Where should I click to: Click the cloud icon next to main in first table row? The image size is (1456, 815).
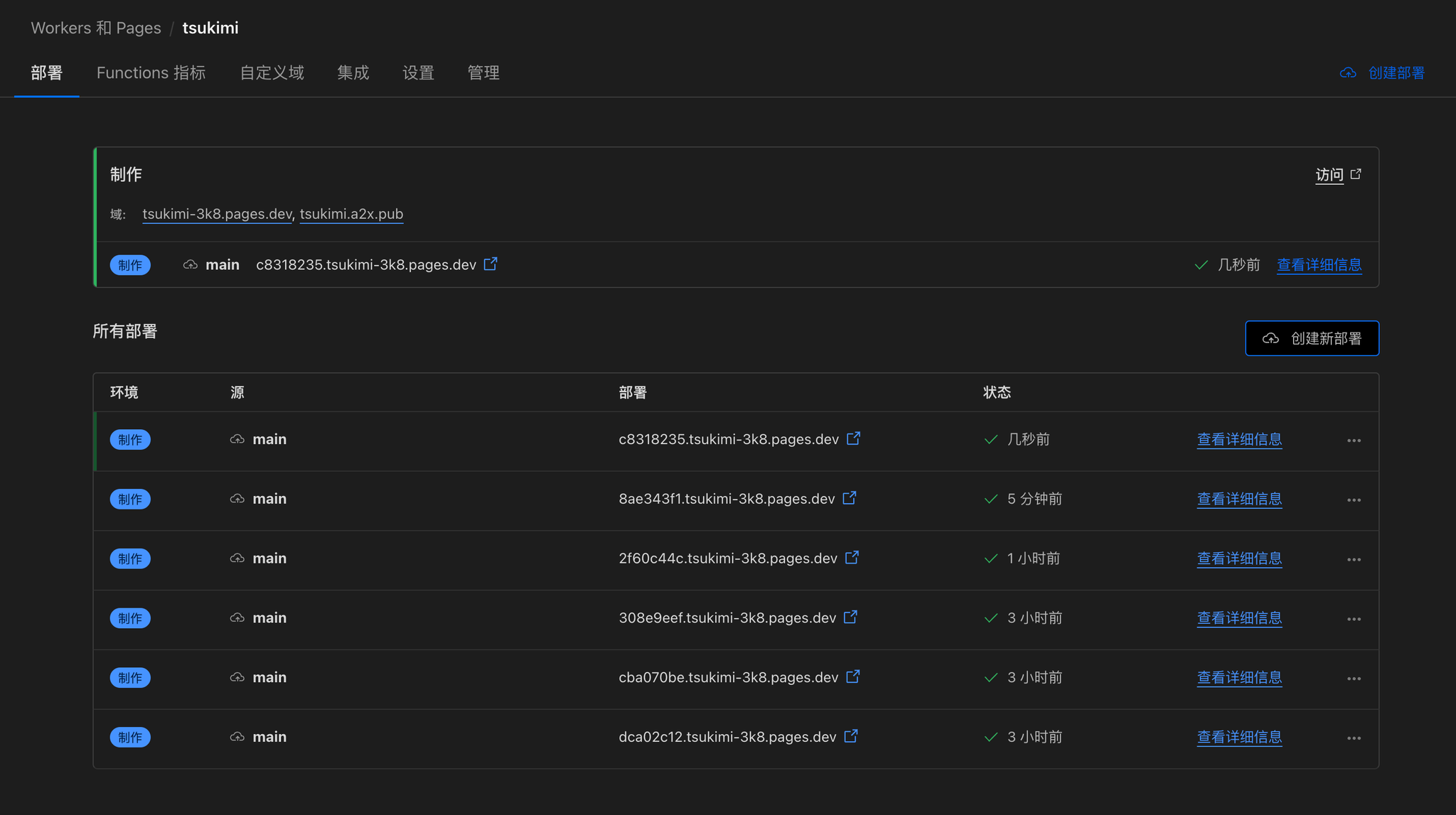tap(237, 439)
